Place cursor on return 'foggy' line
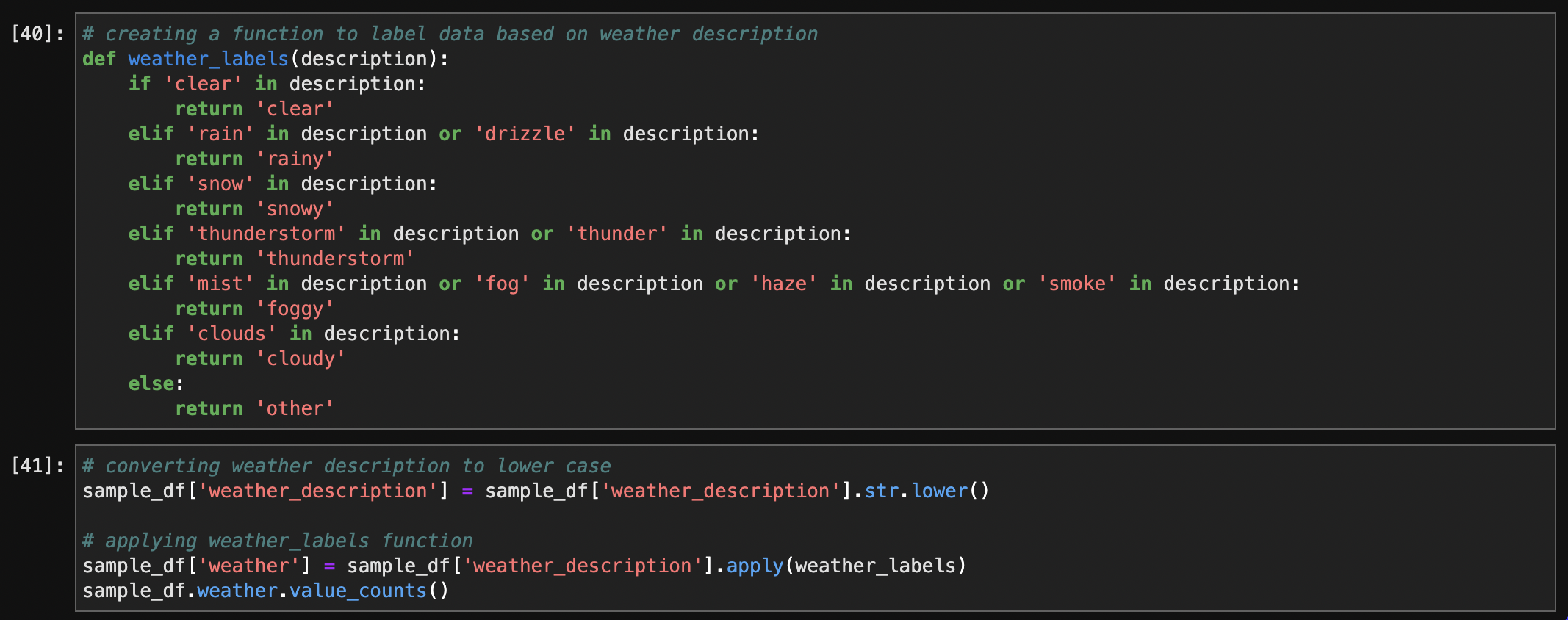Viewport: 1568px width, 620px height. click(254, 309)
